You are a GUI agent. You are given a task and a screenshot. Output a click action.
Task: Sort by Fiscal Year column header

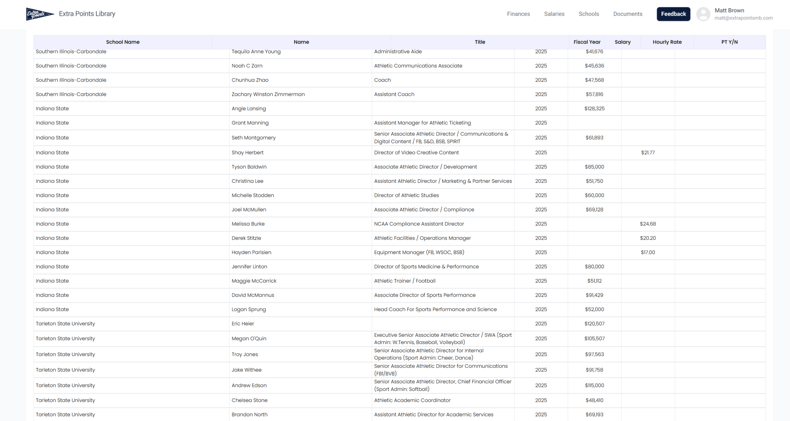pyautogui.click(x=587, y=42)
